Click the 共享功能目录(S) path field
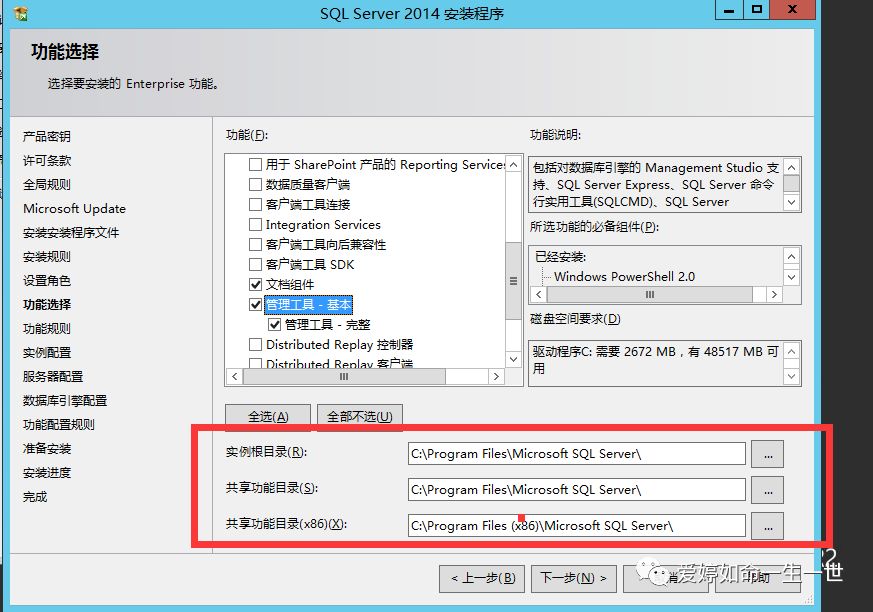This screenshot has height=612, width=873. pos(576,489)
